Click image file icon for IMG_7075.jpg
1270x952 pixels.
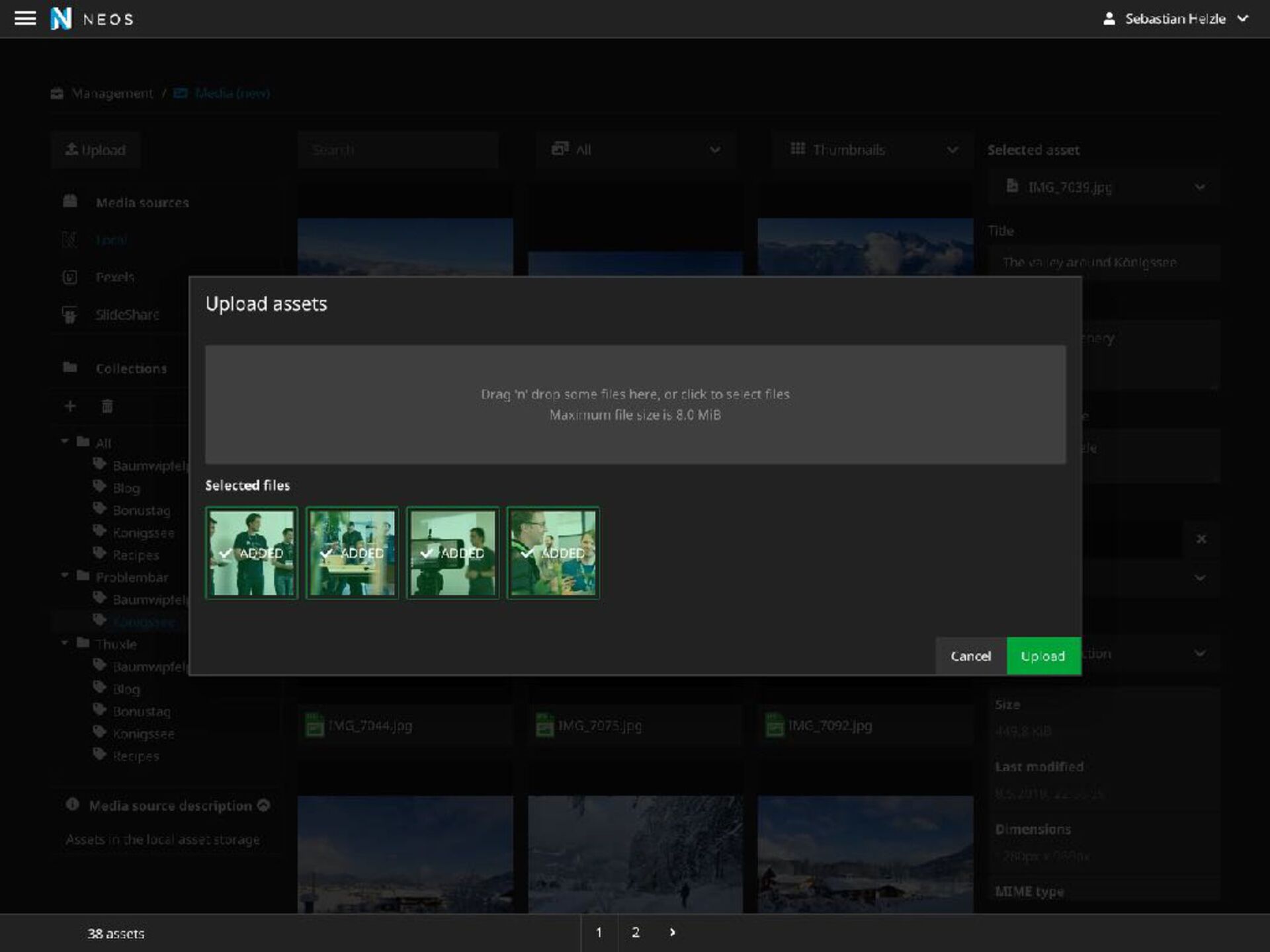point(544,725)
